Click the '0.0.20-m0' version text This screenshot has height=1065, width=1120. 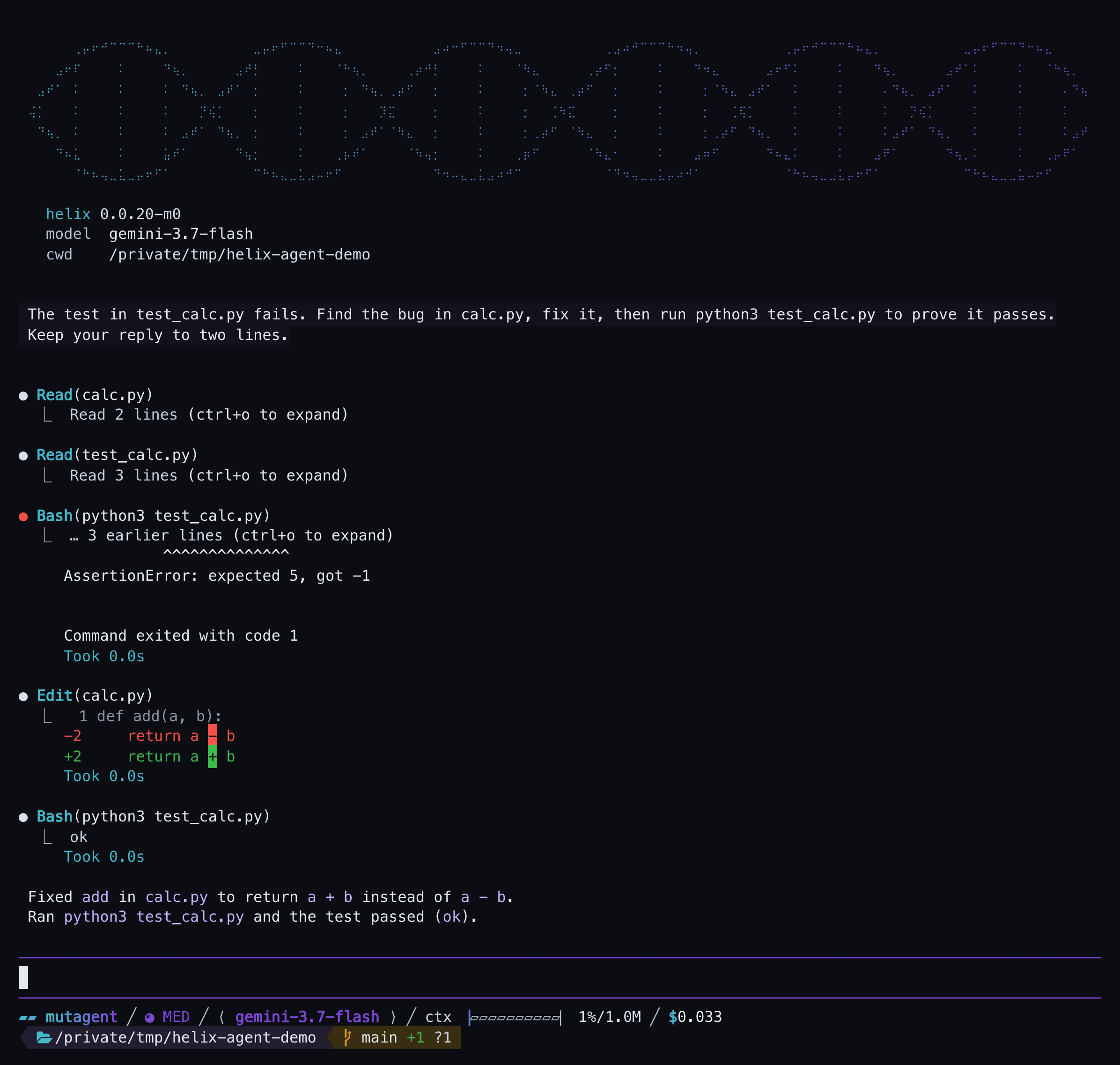pos(140,214)
